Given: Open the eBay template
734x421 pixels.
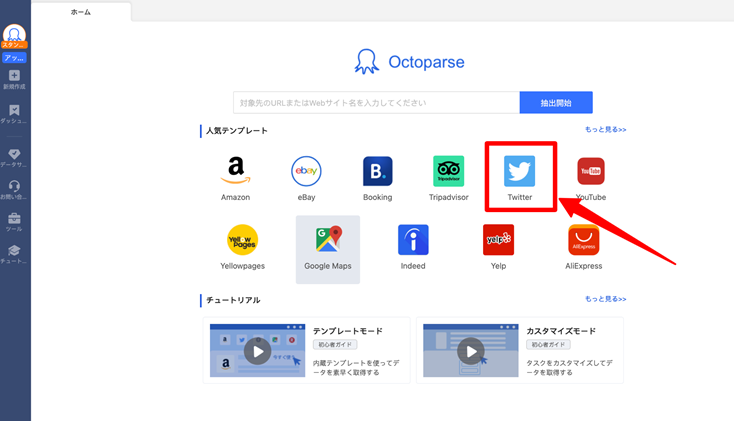Looking at the screenshot, I should tap(306, 178).
